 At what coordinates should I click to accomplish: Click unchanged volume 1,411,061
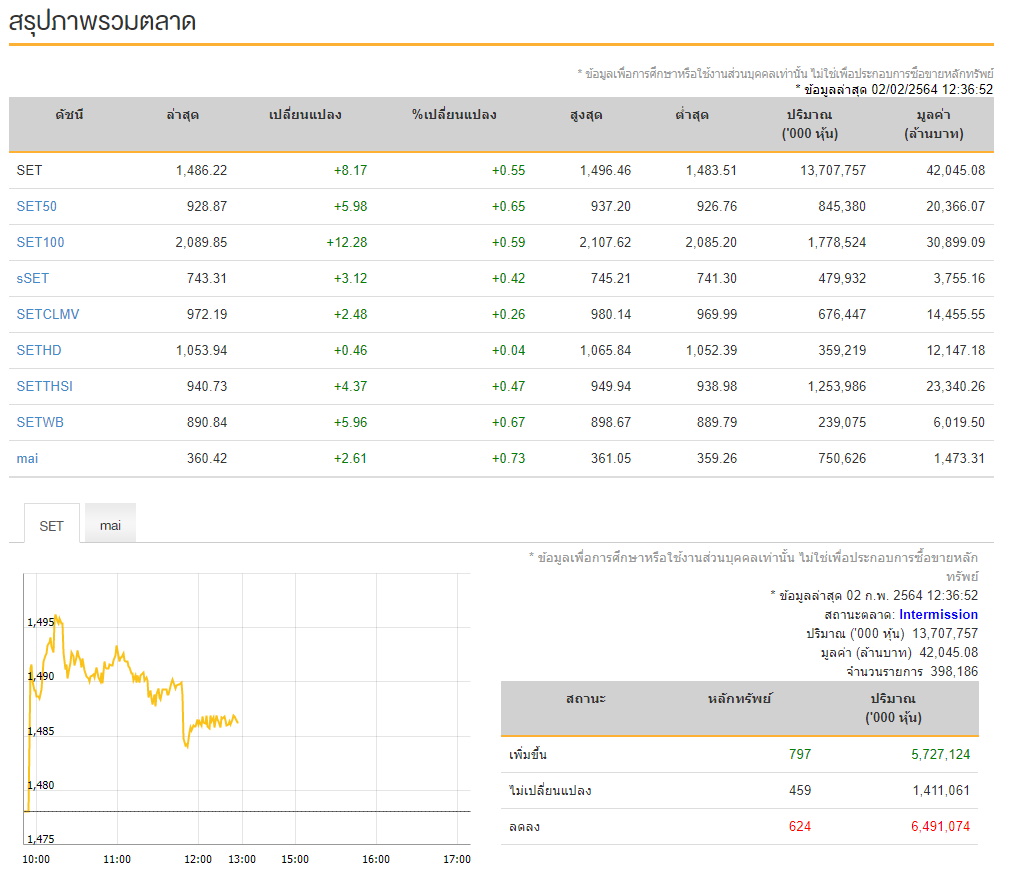click(941, 790)
